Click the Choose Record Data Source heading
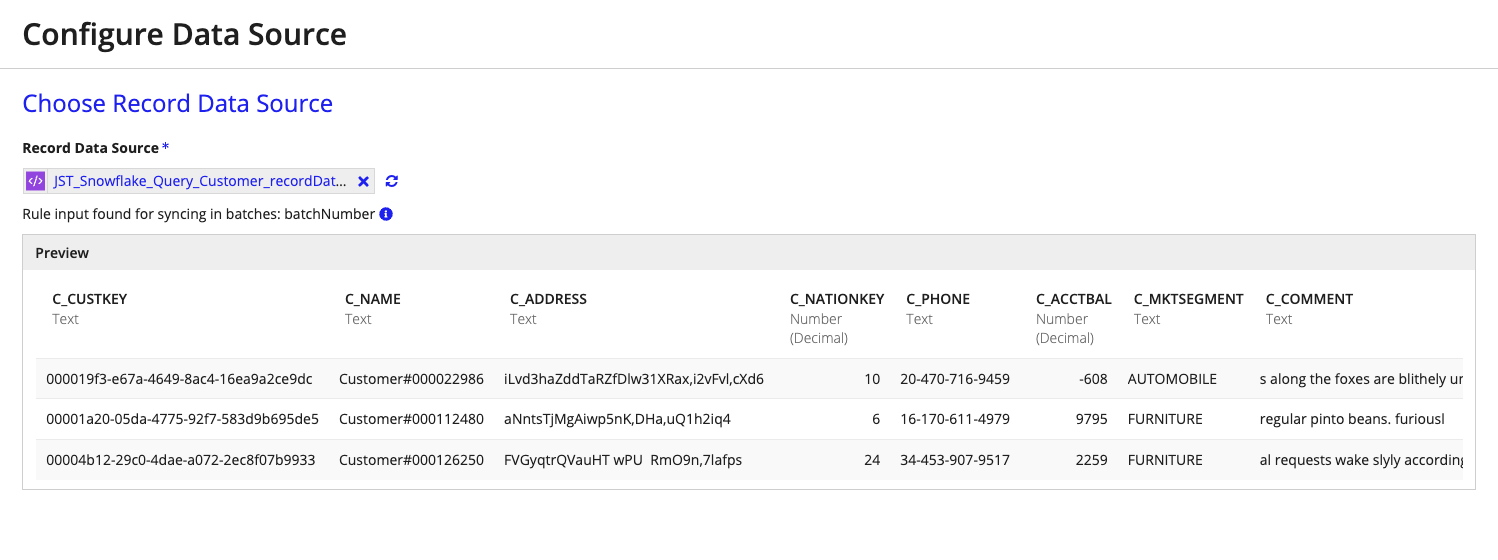1498x560 pixels. point(178,104)
